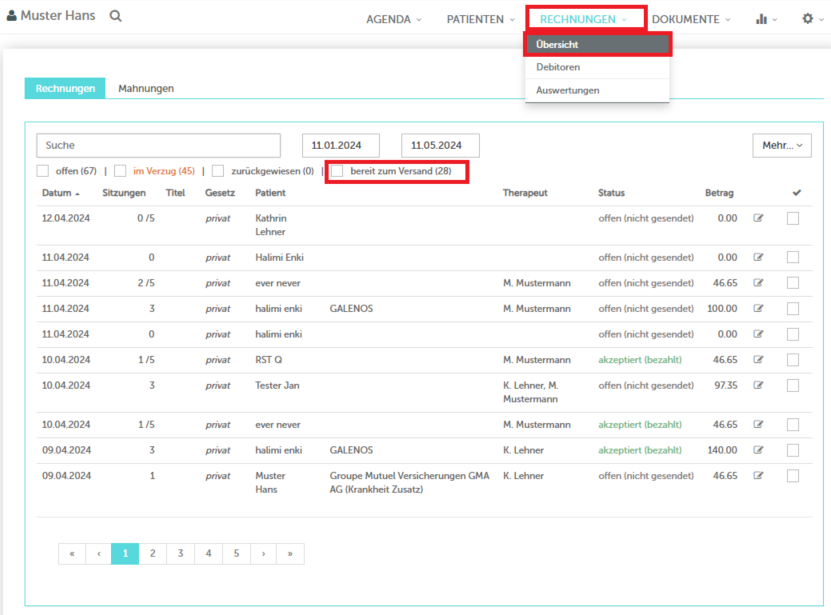
Task: Edit the Halimi Enki 11.04.2024 invoice
Action: point(758,257)
